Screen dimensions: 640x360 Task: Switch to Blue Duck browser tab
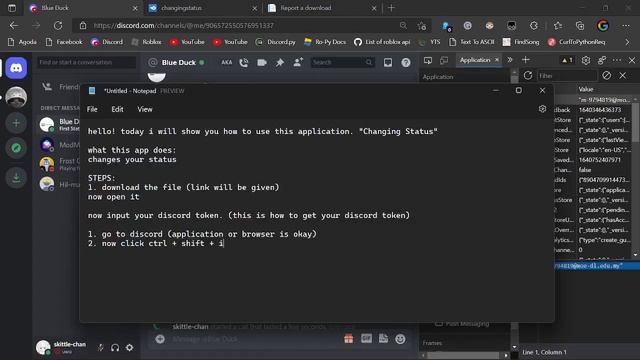coord(84,8)
